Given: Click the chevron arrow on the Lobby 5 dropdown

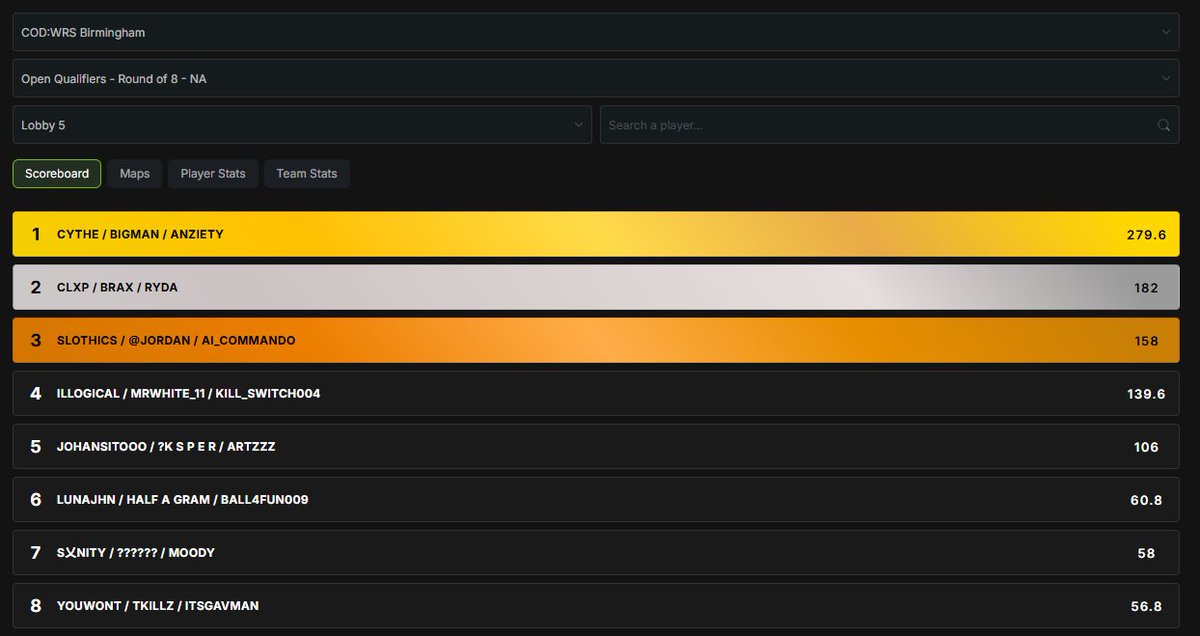Looking at the screenshot, I should click(x=578, y=125).
